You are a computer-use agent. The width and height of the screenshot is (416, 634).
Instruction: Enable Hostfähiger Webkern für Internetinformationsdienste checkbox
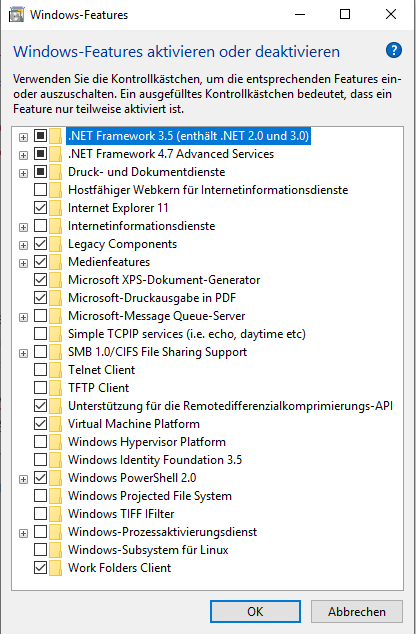pyautogui.click(x=40, y=190)
